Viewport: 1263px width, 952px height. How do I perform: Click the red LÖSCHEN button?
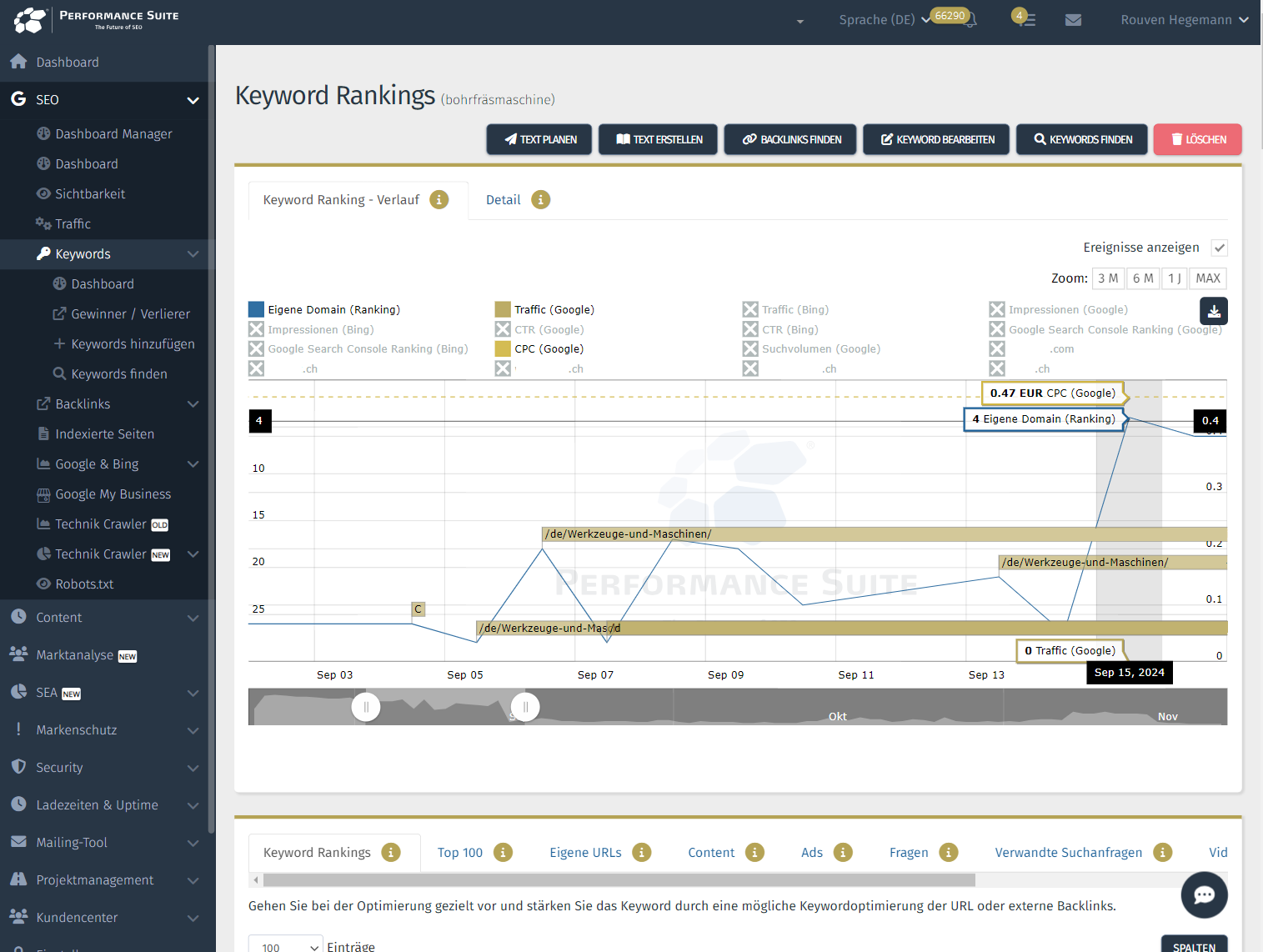(x=1198, y=139)
